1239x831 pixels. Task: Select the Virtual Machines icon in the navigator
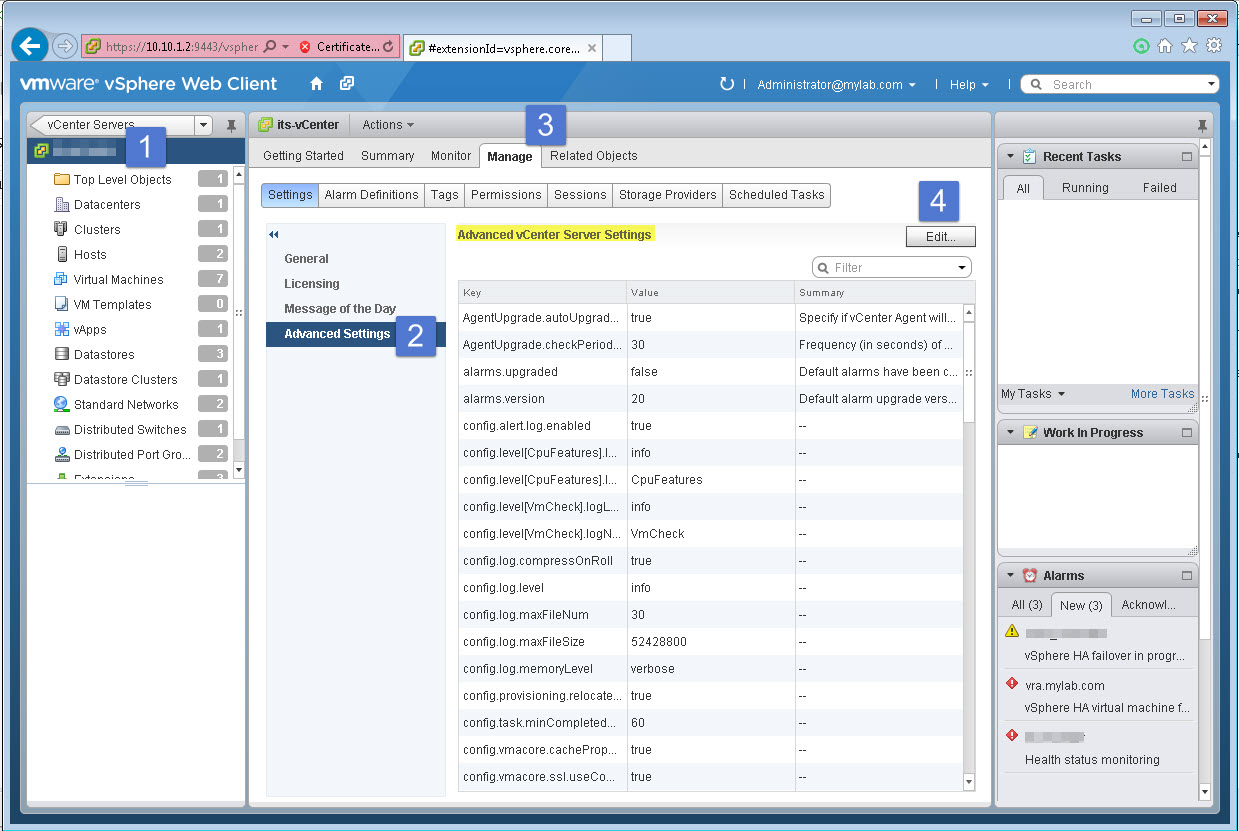tap(62, 279)
